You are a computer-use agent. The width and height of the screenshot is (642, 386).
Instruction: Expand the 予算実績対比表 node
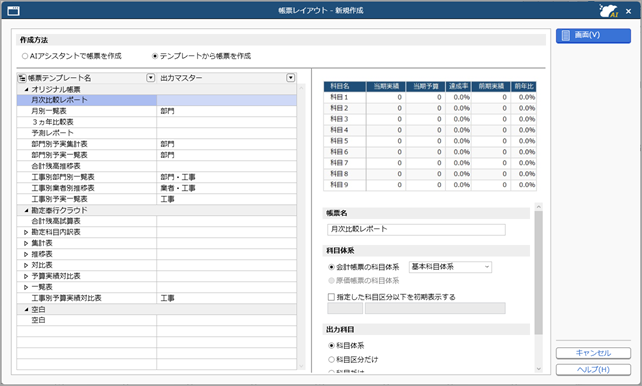click(x=26, y=276)
